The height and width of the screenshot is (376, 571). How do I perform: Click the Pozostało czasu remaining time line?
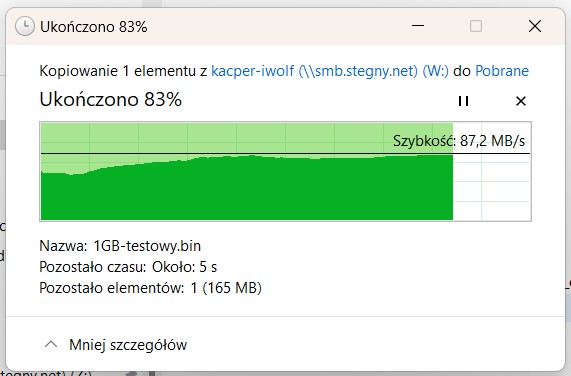pos(128,267)
